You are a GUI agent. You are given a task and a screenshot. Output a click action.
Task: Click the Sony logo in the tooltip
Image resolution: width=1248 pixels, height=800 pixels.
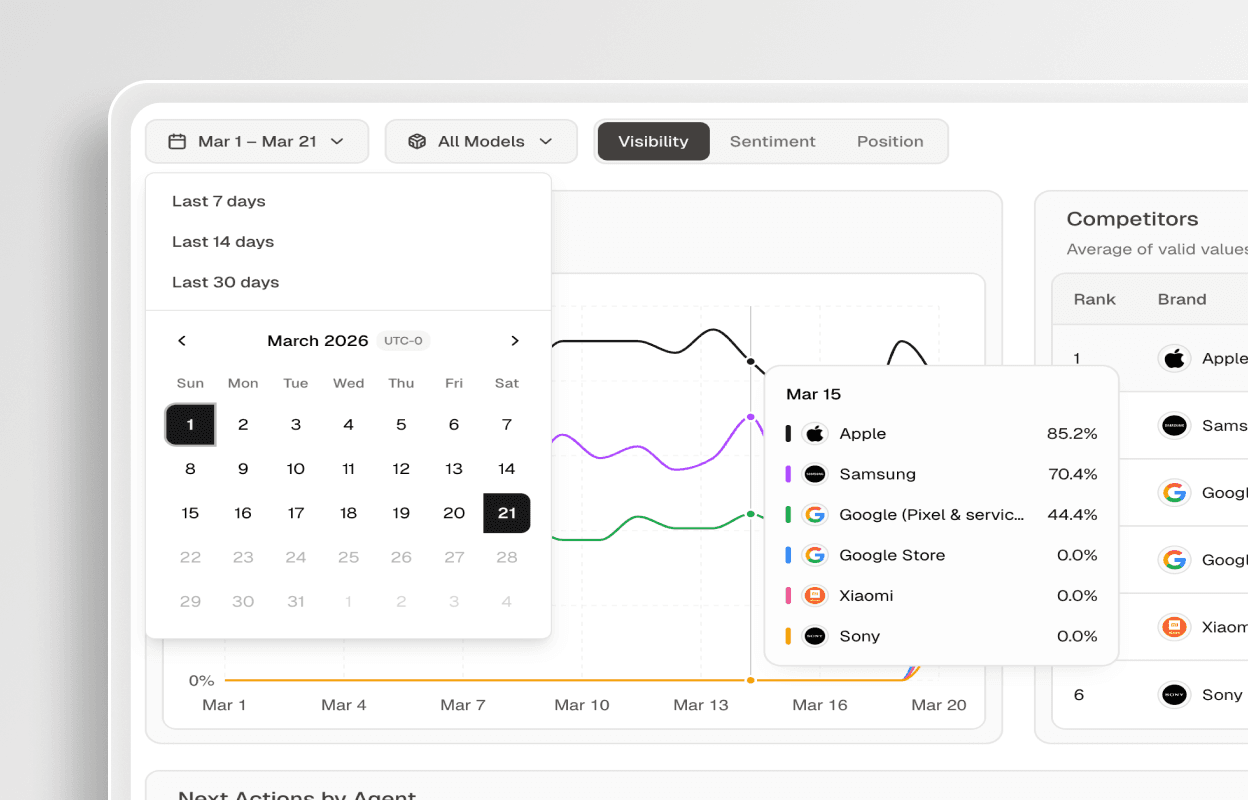815,636
